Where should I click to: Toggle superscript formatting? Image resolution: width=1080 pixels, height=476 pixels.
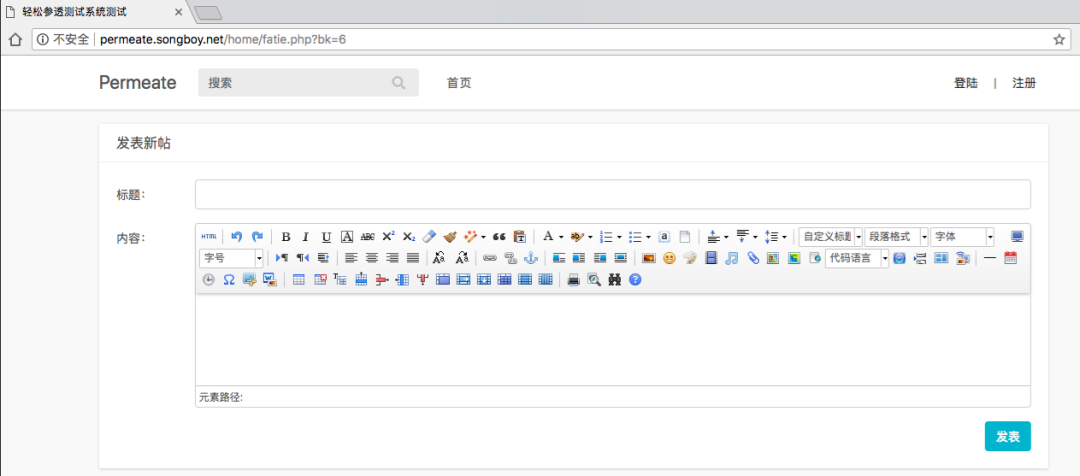click(x=388, y=237)
